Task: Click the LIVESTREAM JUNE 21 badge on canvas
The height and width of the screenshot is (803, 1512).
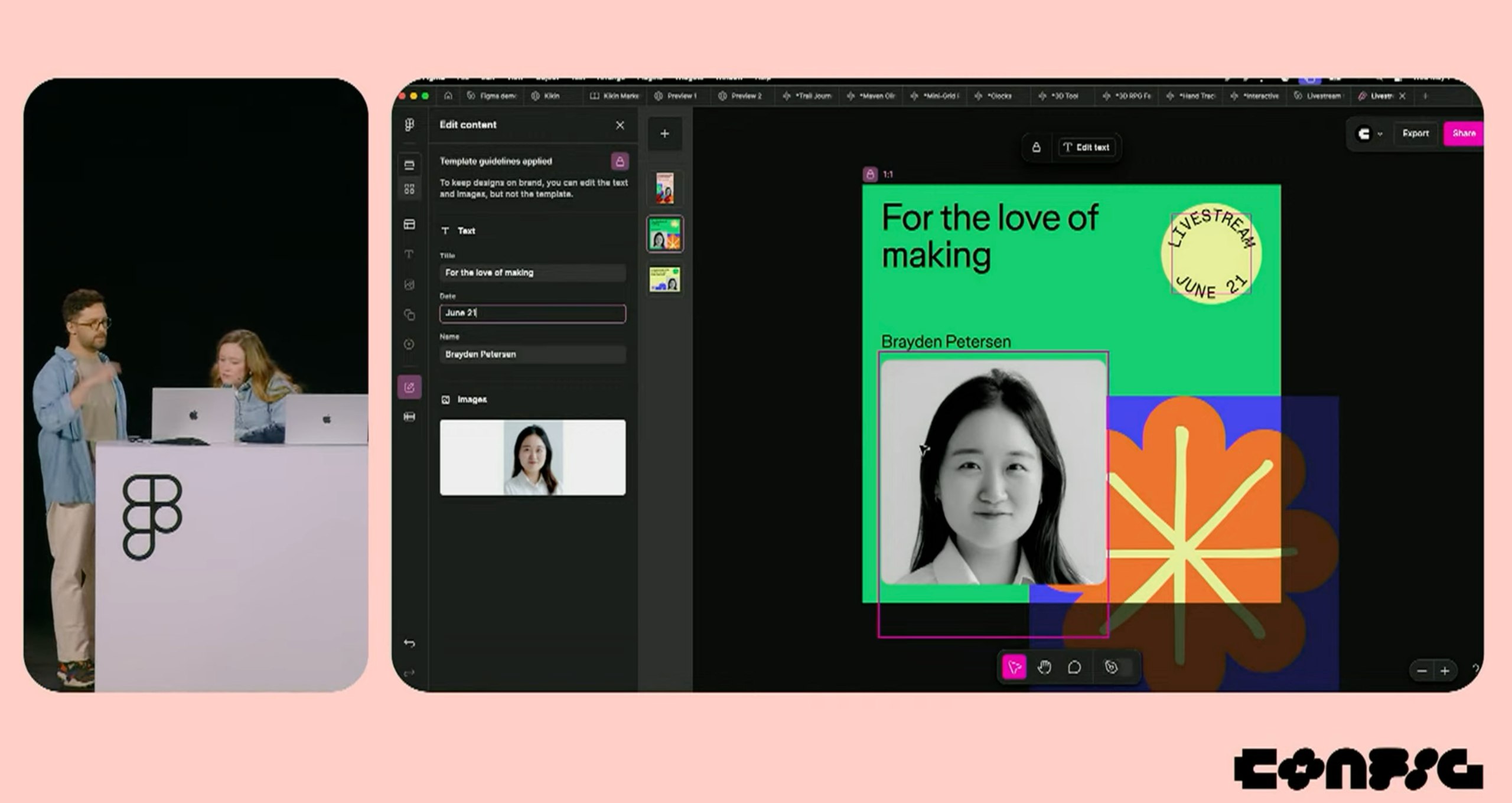Action: pyautogui.click(x=1211, y=253)
